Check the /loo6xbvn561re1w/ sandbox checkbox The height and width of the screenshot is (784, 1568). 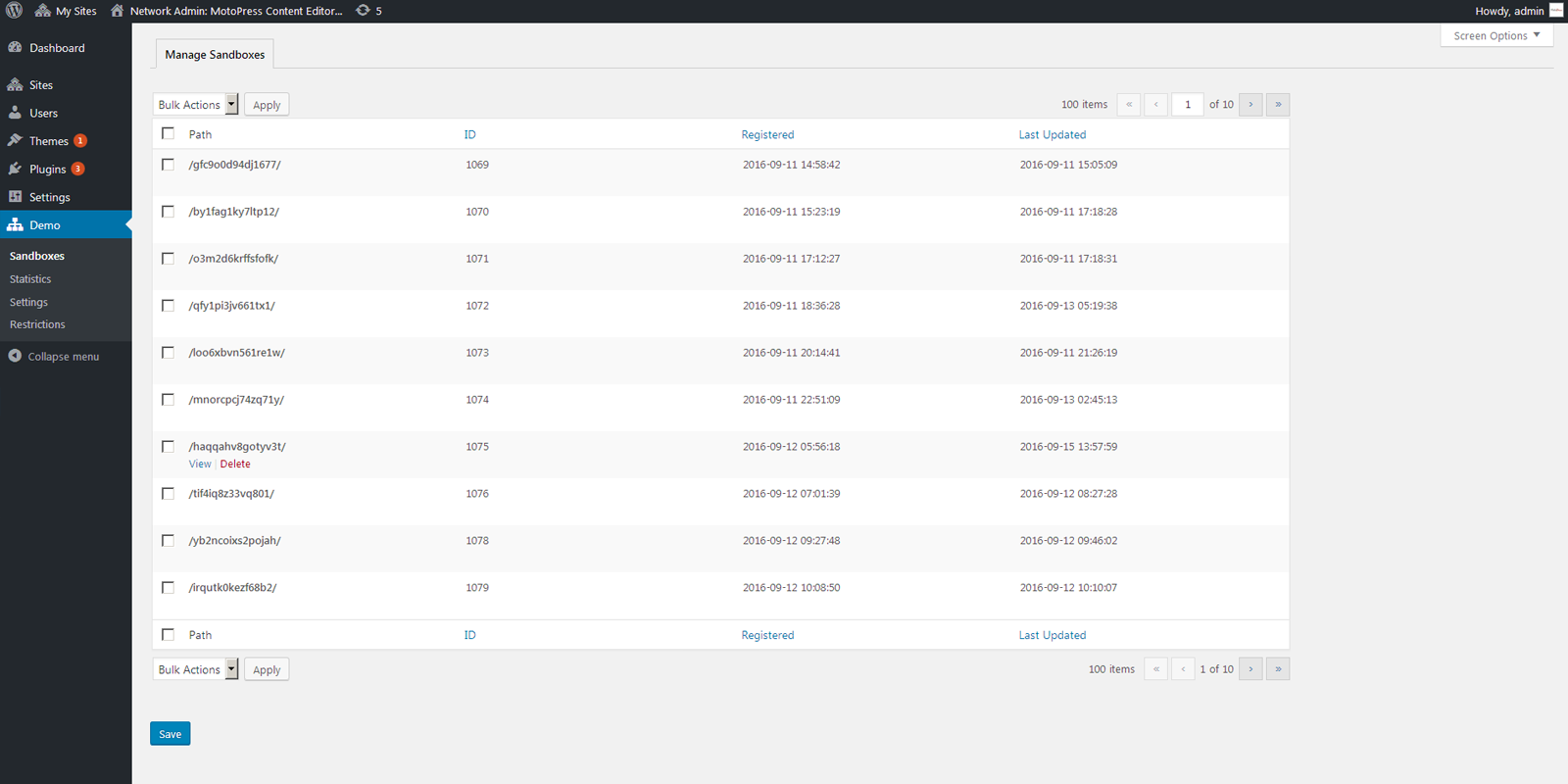pyautogui.click(x=168, y=353)
